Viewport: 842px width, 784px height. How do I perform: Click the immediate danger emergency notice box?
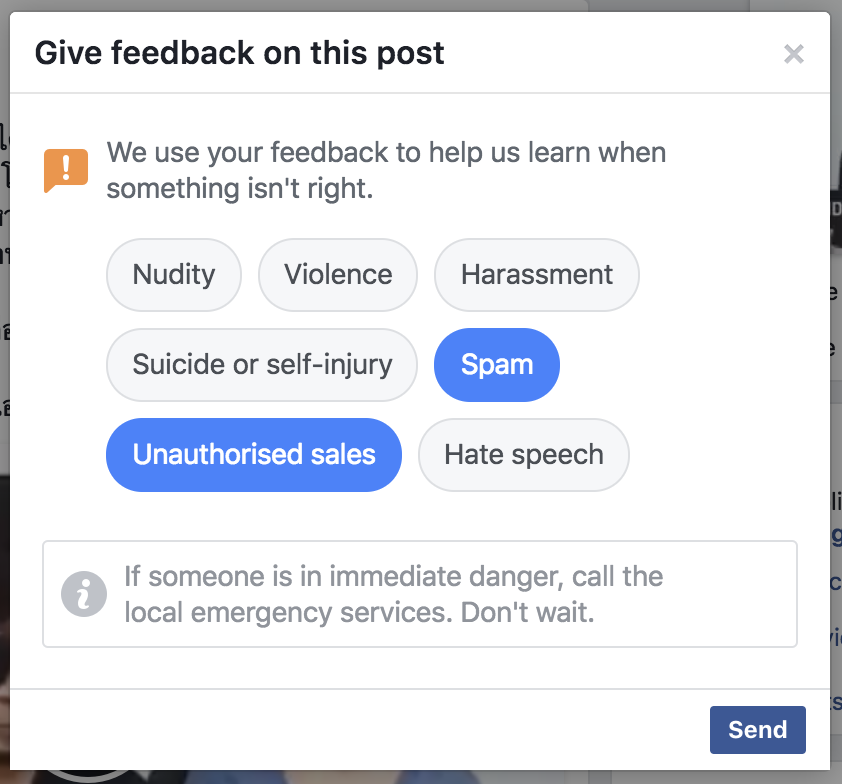tap(420, 594)
